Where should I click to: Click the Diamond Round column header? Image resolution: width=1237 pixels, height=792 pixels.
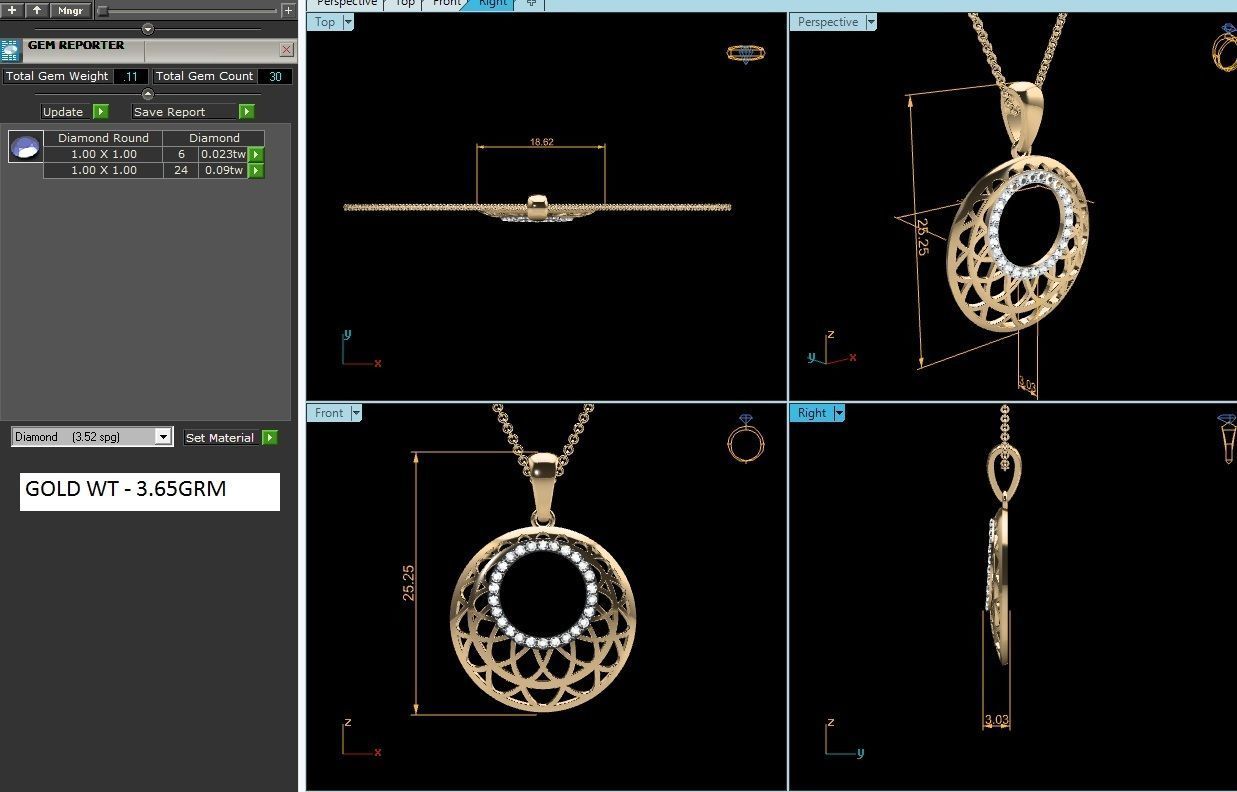tap(103, 138)
